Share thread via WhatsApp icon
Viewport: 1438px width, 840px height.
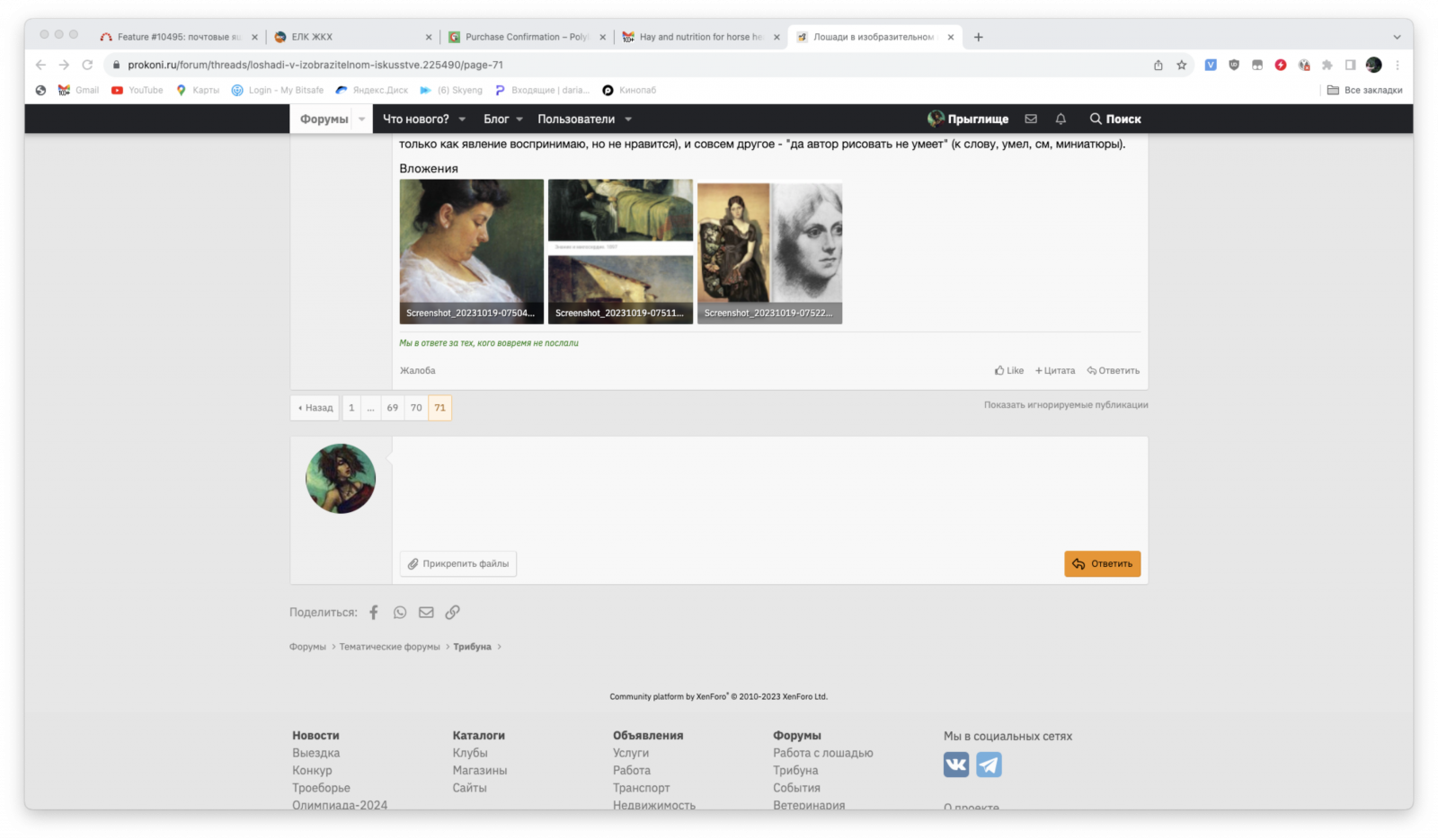coord(400,613)
